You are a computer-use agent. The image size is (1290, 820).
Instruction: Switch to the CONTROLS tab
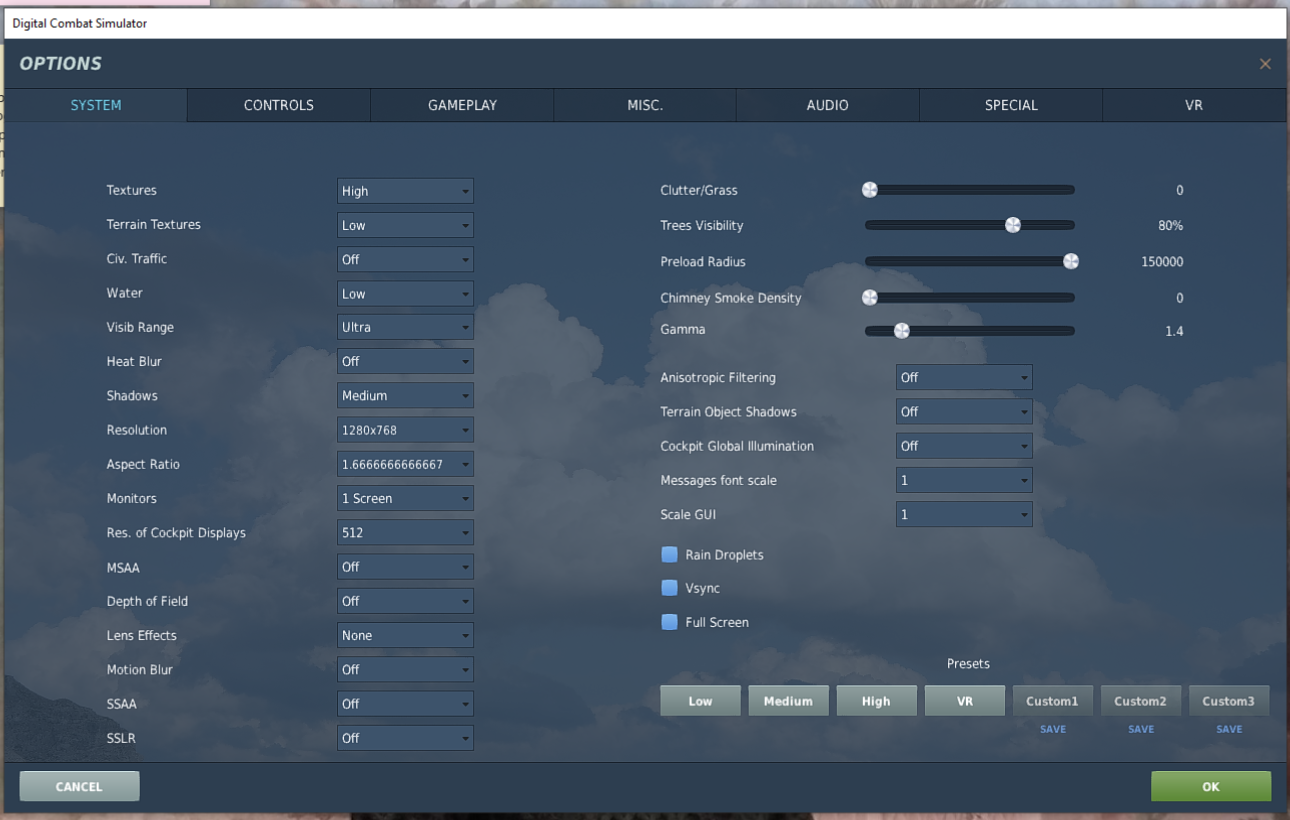[279, 105]
